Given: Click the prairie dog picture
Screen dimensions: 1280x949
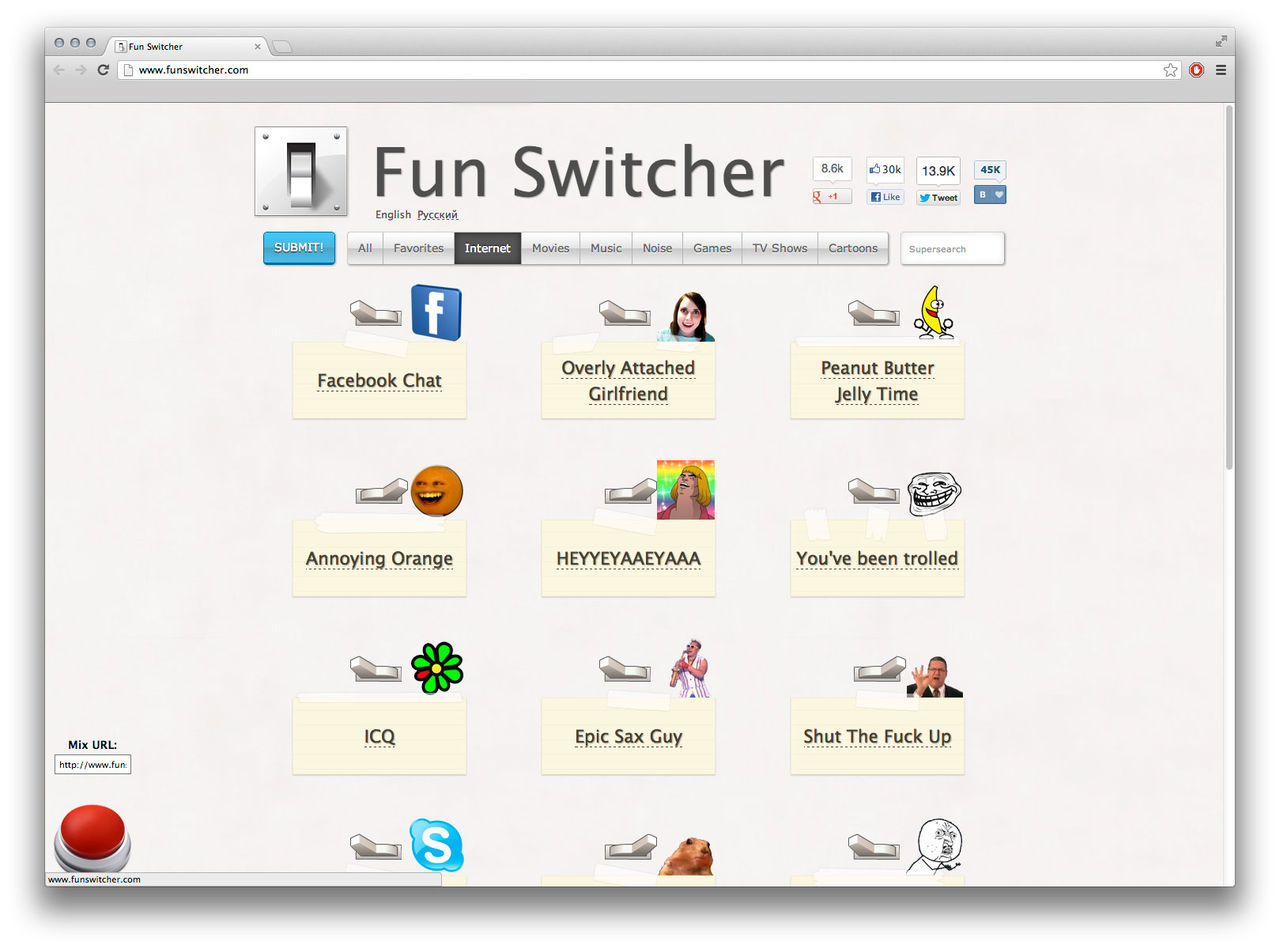Looking at the screenshot, I should click(x=685, y=857).
